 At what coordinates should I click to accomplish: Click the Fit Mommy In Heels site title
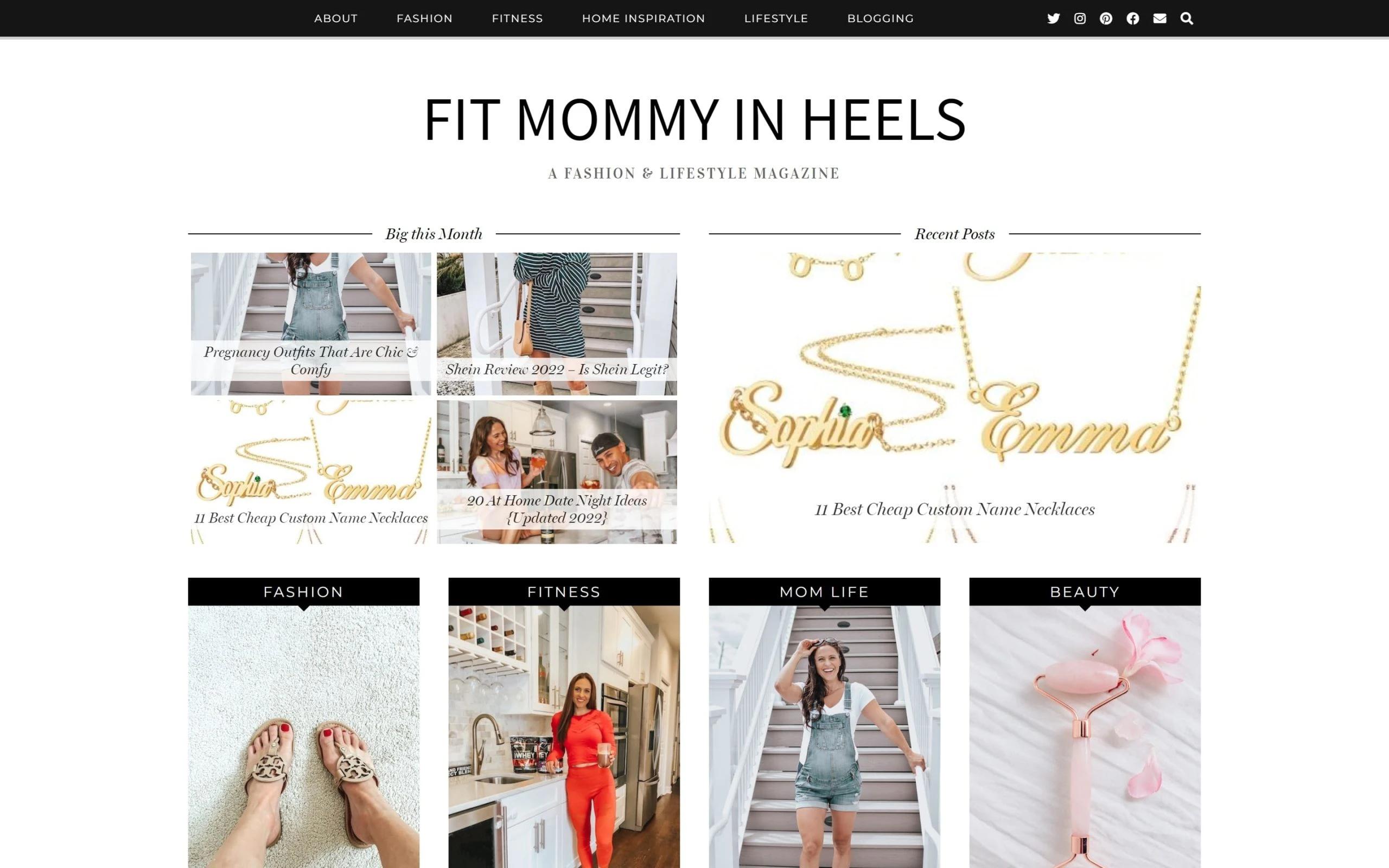(x=694, y=119)
